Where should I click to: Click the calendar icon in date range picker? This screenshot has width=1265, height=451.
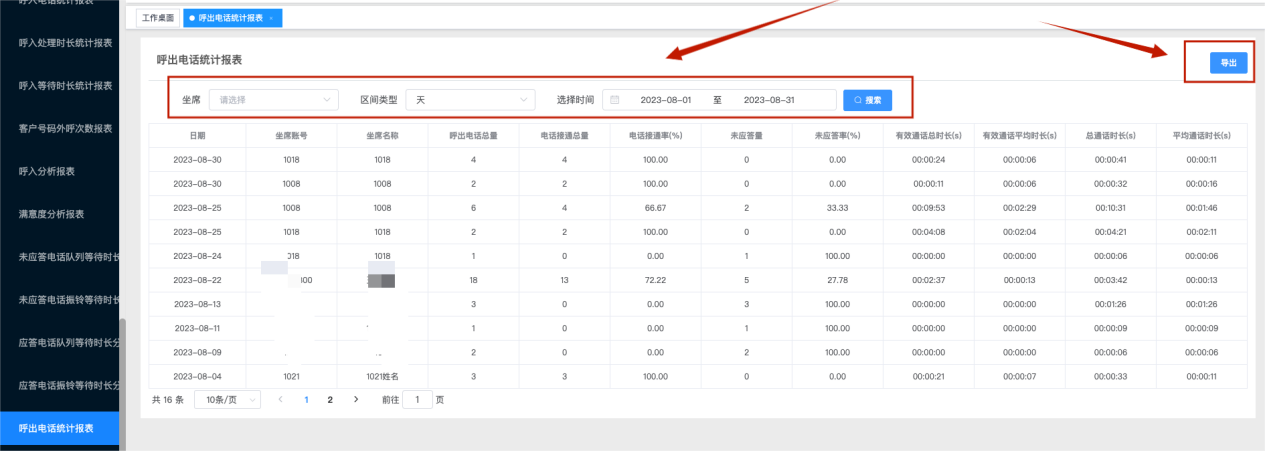pyautogui.click(x=614, y=100)
